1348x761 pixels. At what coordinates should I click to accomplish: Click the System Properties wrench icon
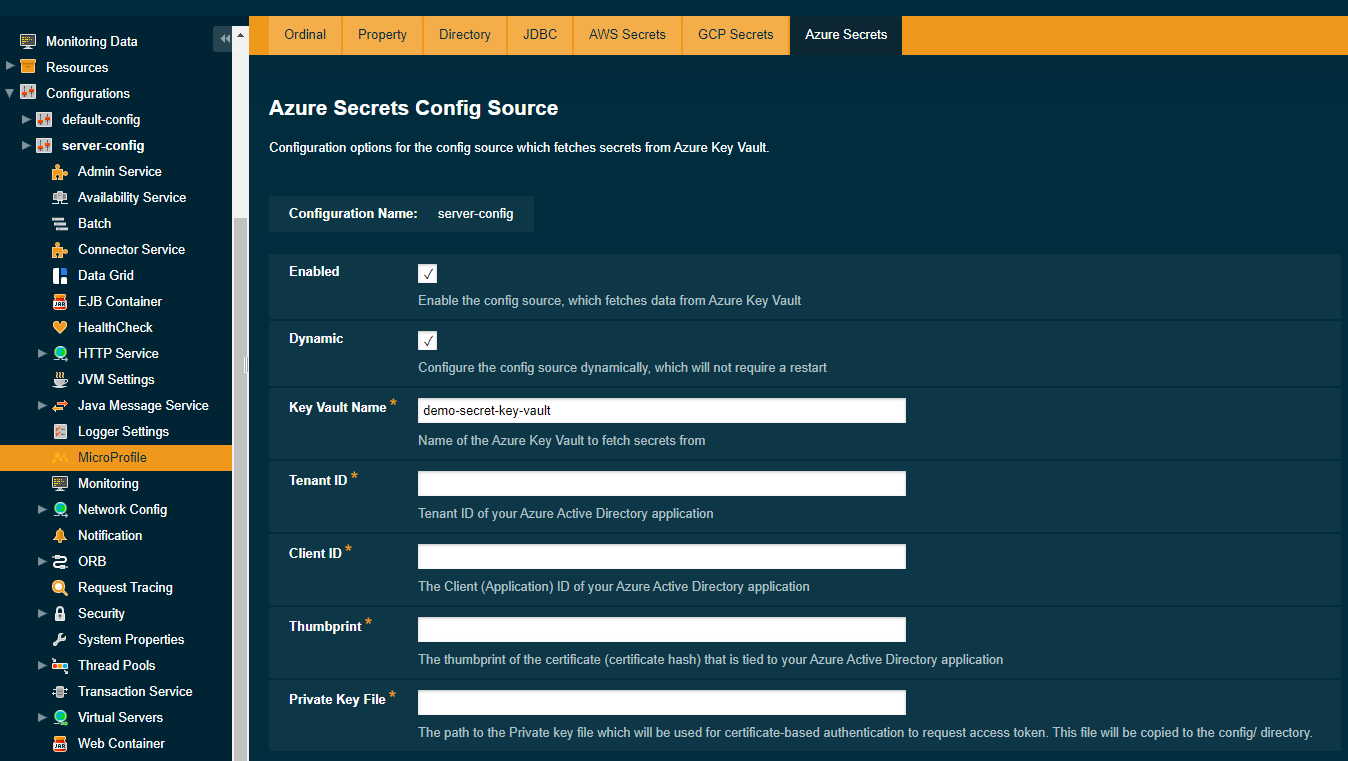click(60, 639)
